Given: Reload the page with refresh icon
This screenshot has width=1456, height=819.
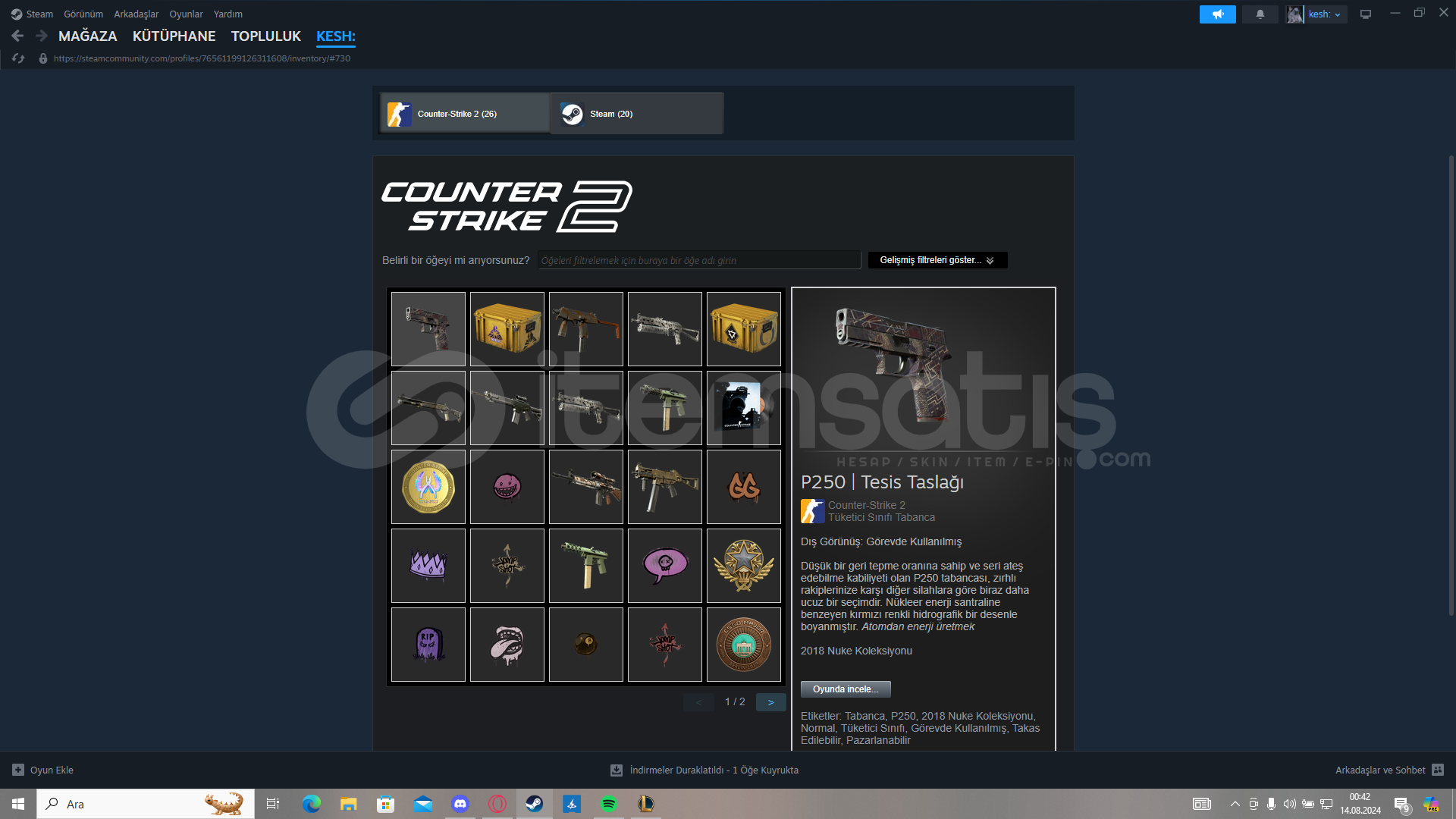Looking at the screenshot, I should (x=18, y=58).
